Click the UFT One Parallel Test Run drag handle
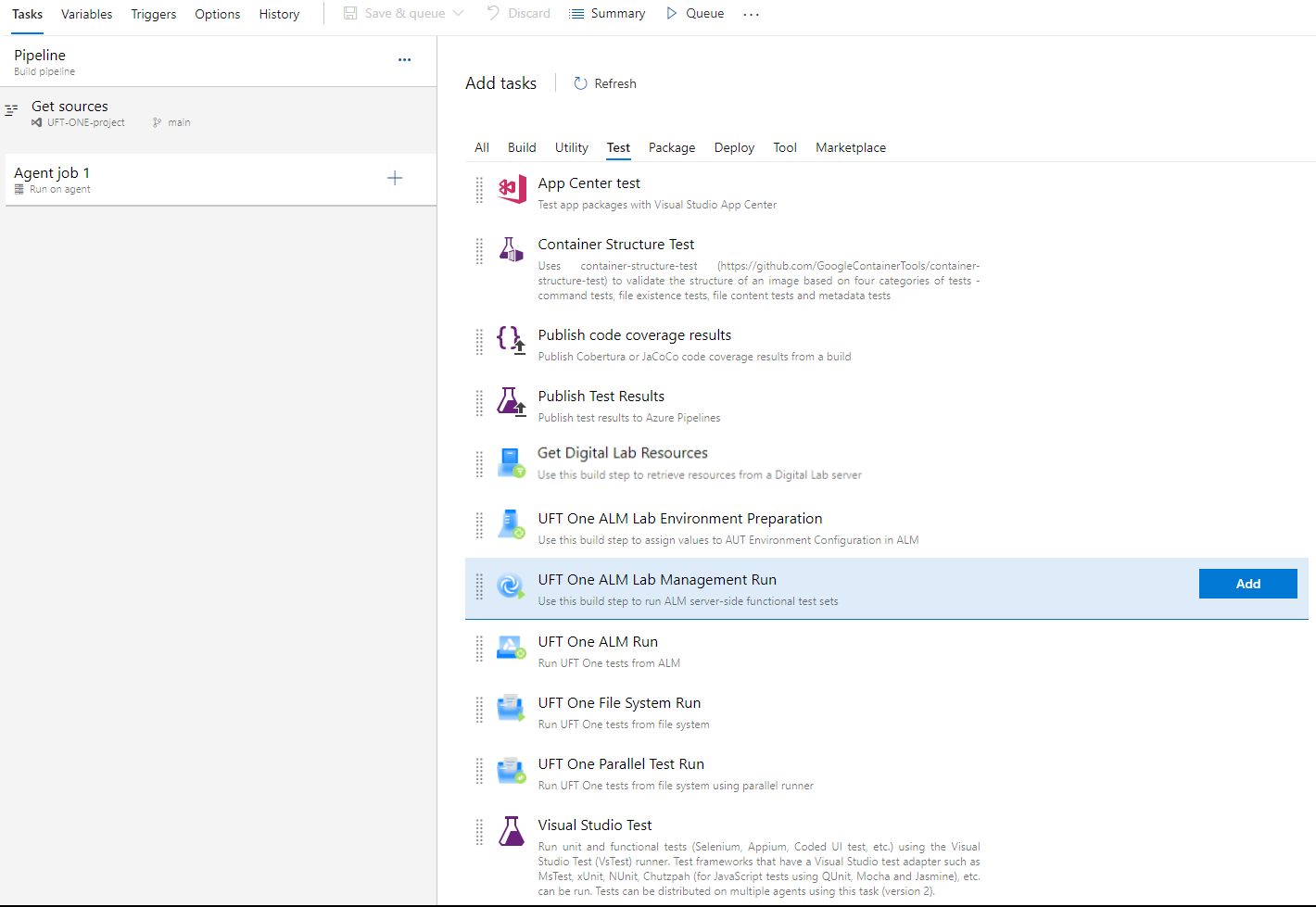The height and width of the screenshot is (907, 1316). click(x=479, y=771)
